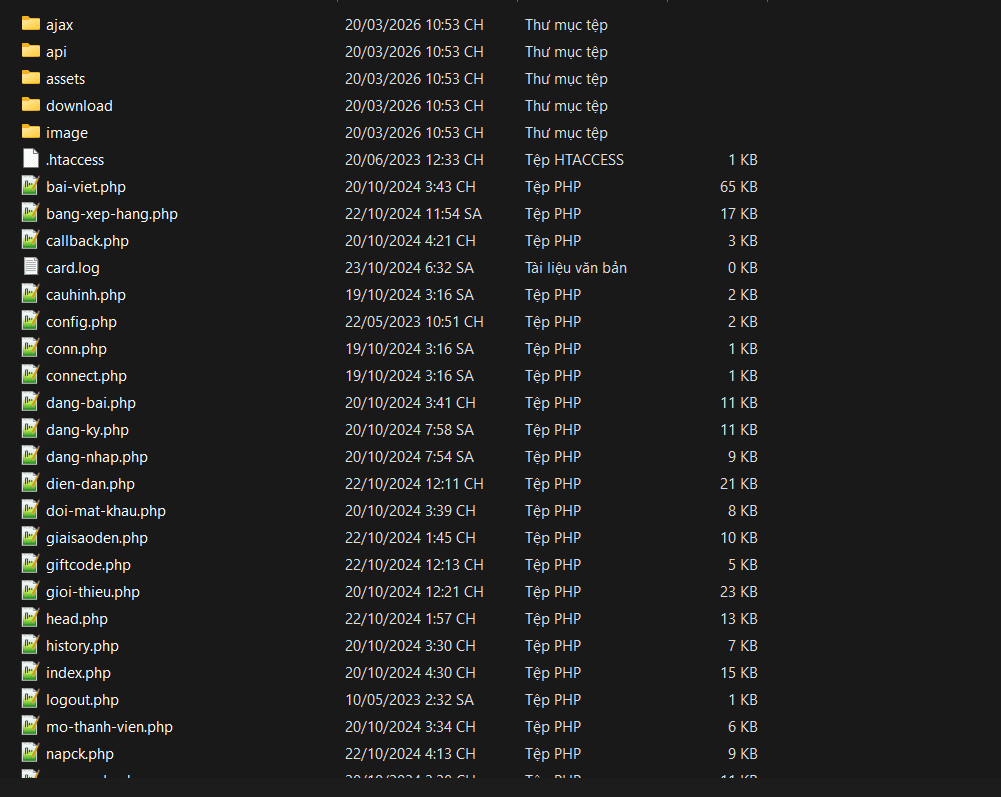Select the cauhinh.php file icon
1001x797 pixels.
point(31,294)
